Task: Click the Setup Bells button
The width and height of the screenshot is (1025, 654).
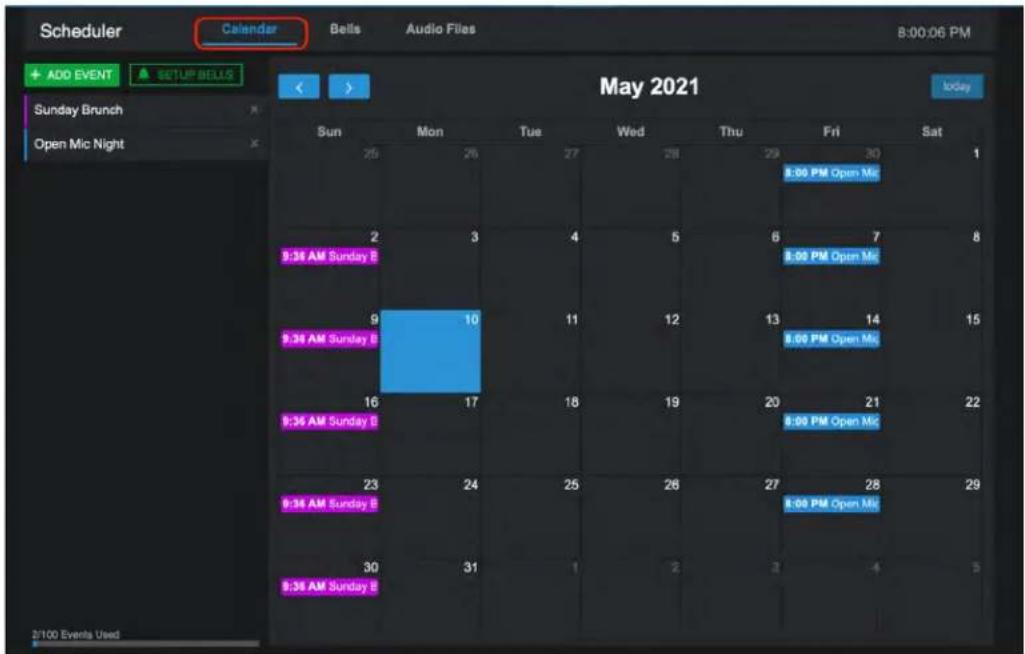Action: pyautogui.click(x=186, y=75)
